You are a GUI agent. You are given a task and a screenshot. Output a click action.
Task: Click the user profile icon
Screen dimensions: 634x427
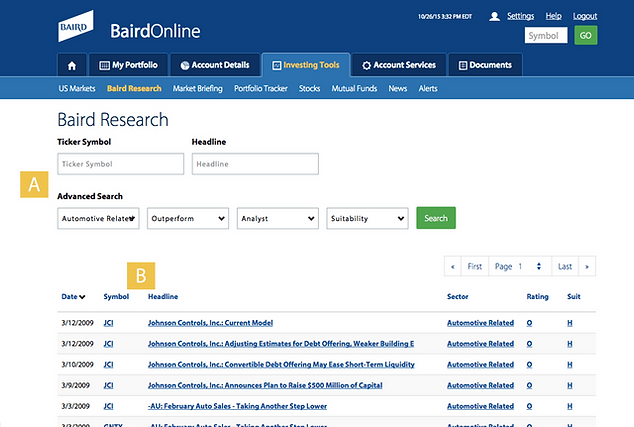point(494,16)
